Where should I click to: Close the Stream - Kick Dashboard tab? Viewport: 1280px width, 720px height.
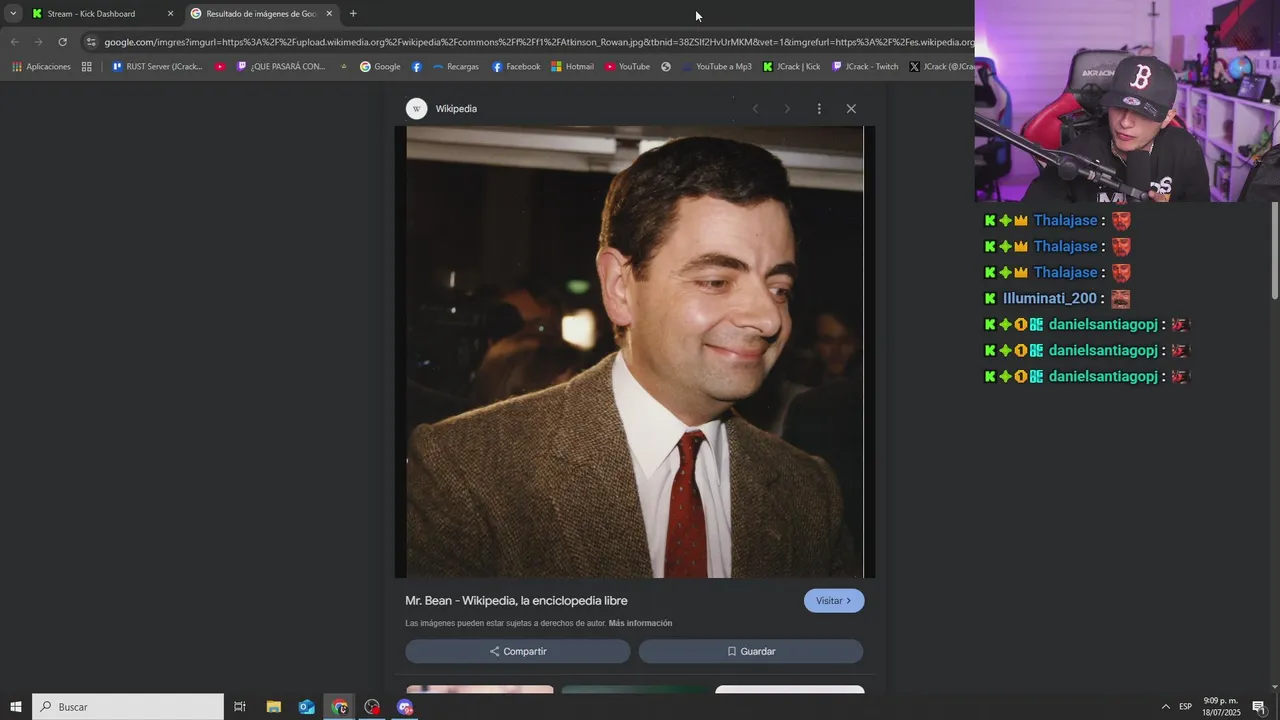coord(170,14)
